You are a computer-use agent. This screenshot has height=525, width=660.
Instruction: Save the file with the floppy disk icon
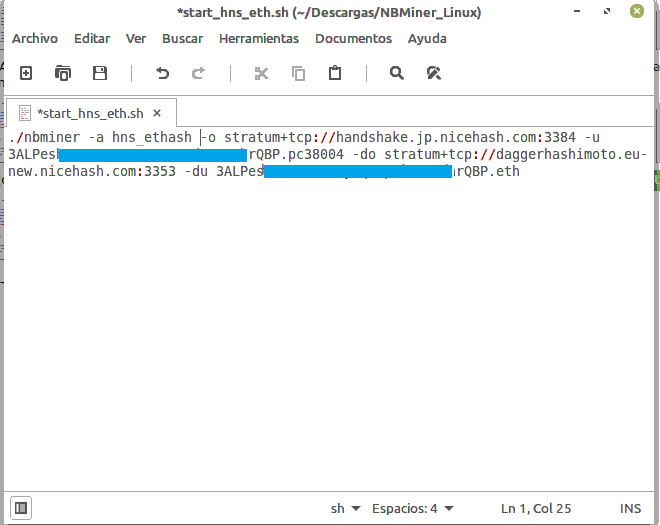(x=100, y=73)
